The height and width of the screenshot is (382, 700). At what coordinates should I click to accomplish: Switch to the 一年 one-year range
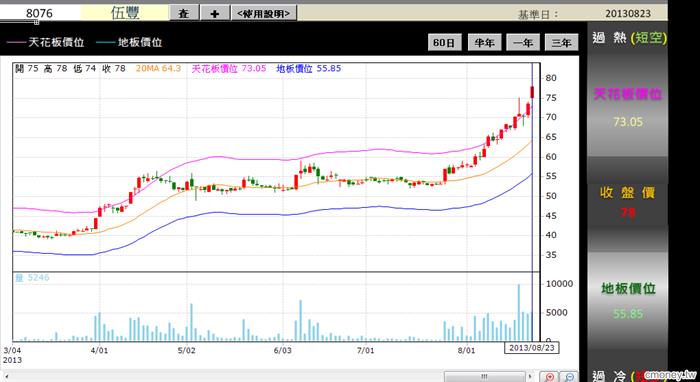[523, 43]
